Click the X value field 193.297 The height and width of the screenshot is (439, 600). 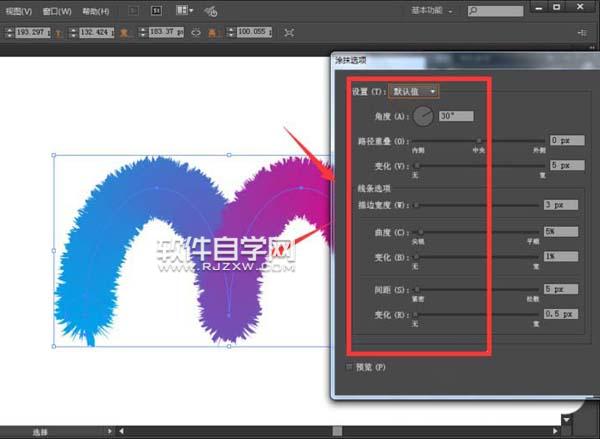[x=33, y=33]
